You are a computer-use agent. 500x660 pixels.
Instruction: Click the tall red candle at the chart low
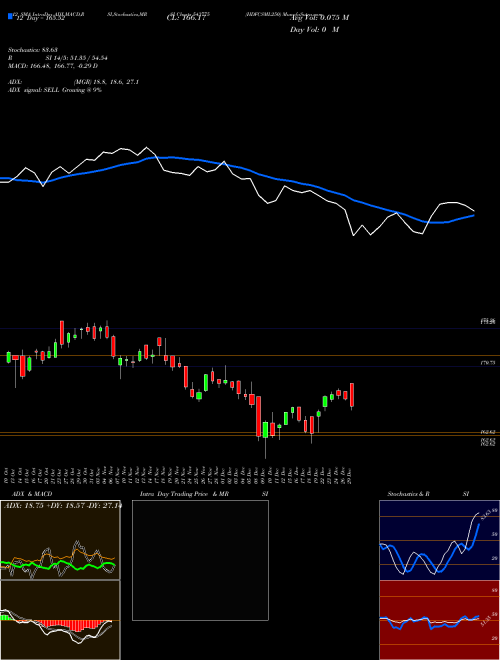pos(258,417)
